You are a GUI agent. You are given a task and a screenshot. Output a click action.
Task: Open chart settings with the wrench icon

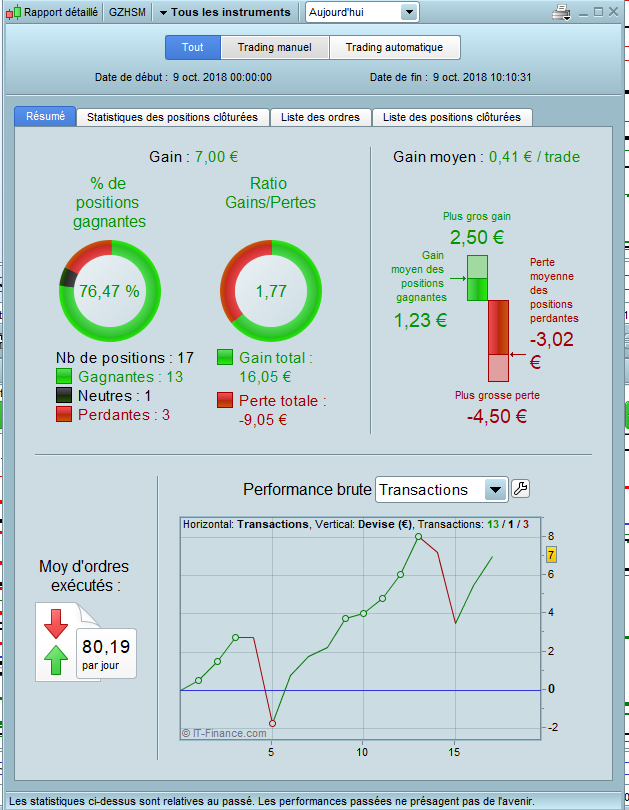coord(520,488)
